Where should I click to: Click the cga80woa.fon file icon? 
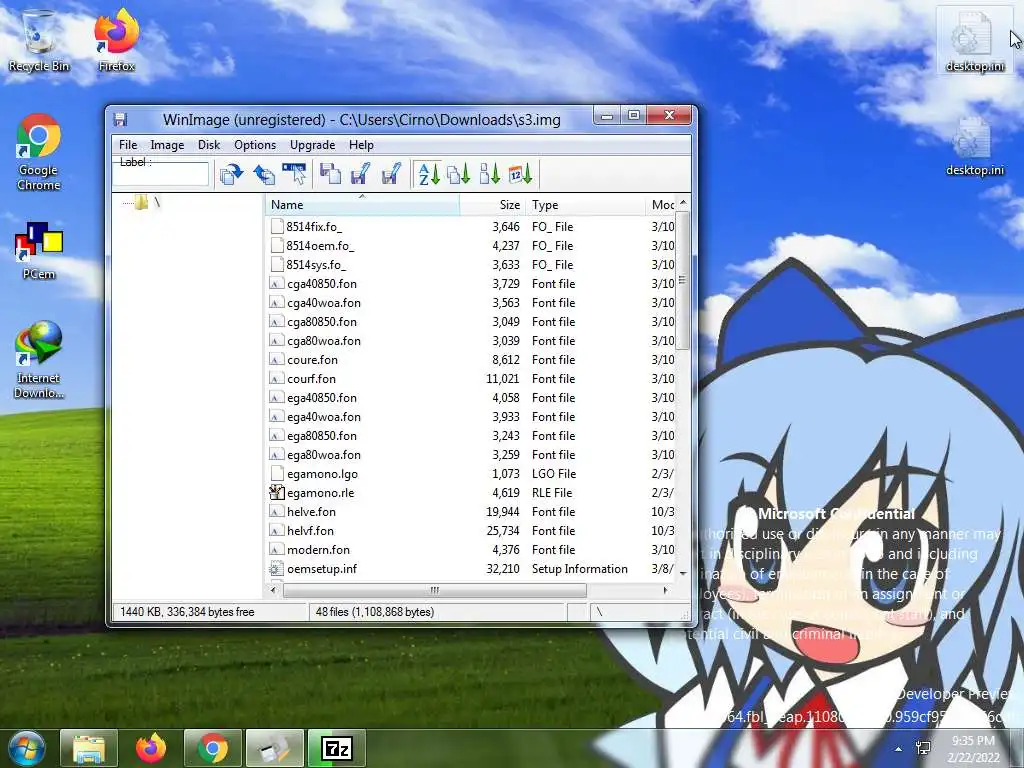tap(277, 341)
